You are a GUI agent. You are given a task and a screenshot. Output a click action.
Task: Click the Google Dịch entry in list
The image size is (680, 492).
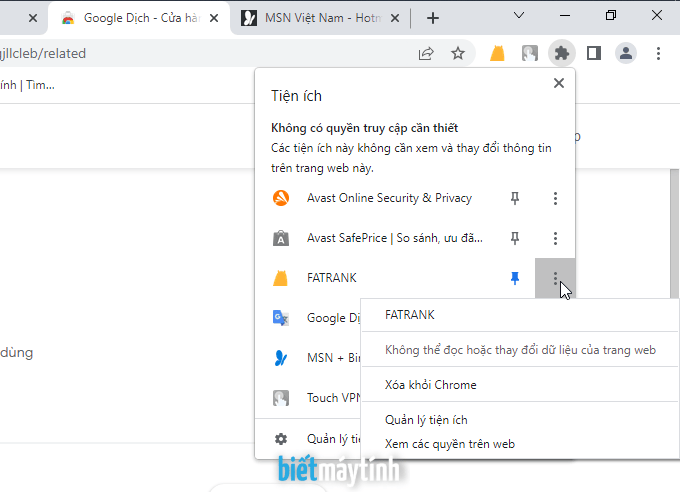[x=333, y=318]
